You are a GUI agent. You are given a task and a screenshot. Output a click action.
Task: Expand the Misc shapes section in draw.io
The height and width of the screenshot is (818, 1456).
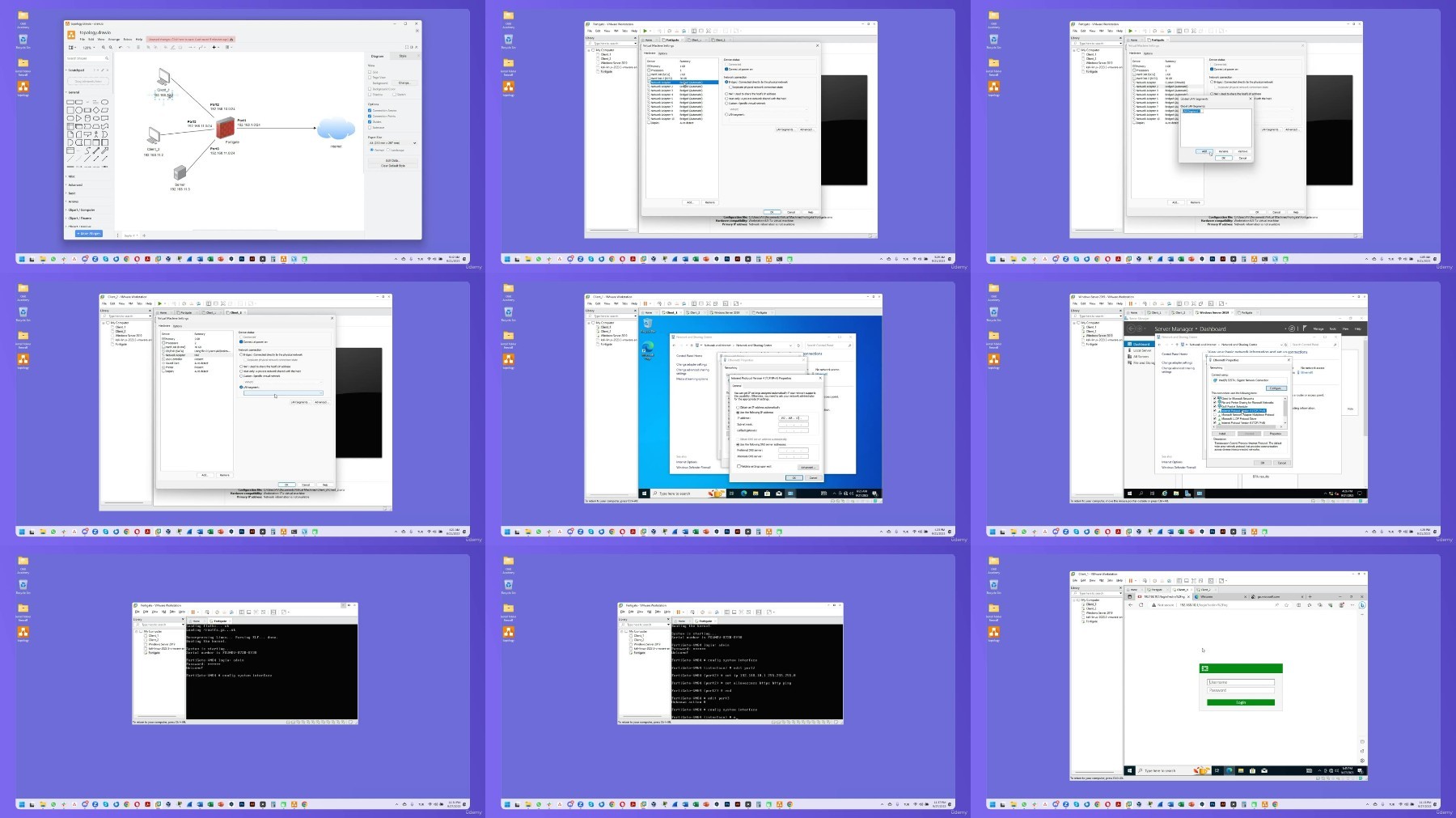71,176
